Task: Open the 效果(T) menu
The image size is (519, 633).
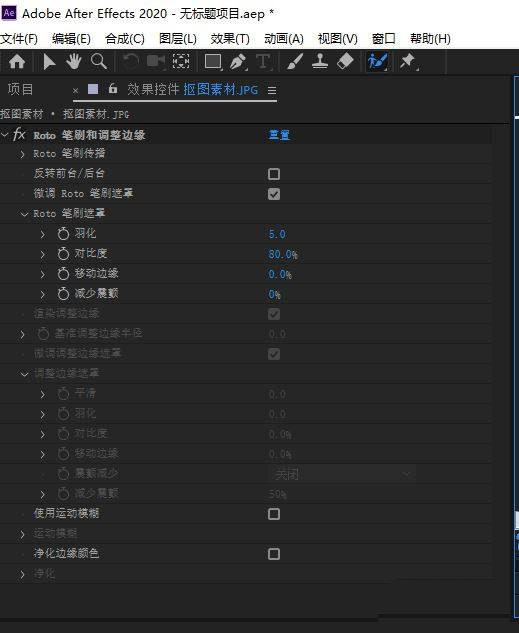Action: pyautogui.click(x=230, y=39)
